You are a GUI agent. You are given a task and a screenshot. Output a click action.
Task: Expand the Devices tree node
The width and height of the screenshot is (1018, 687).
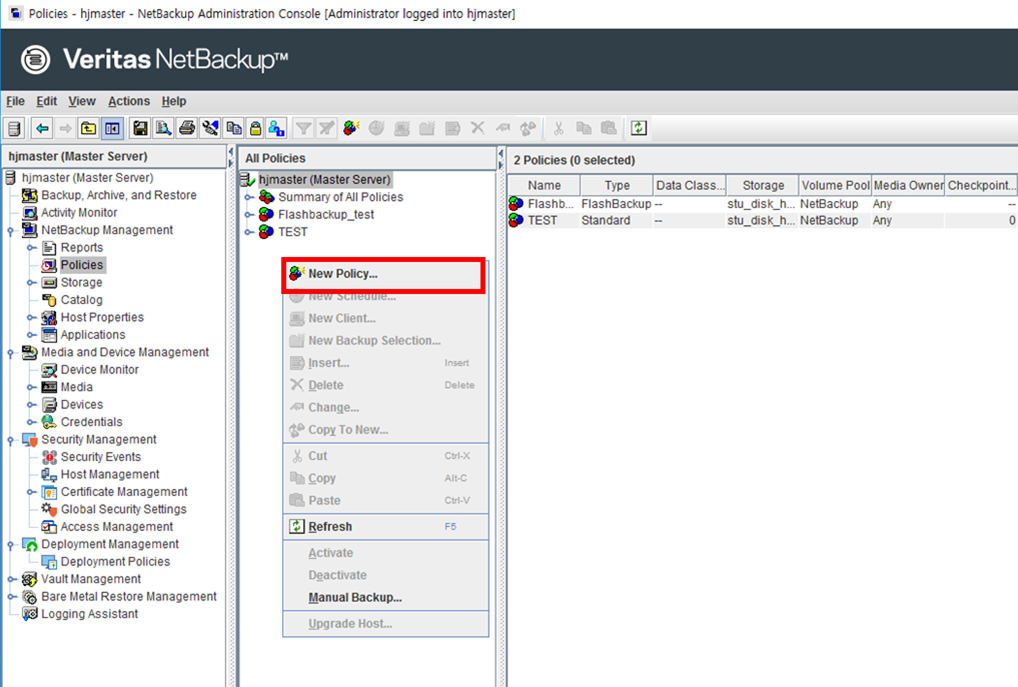(x=31, y=405)
